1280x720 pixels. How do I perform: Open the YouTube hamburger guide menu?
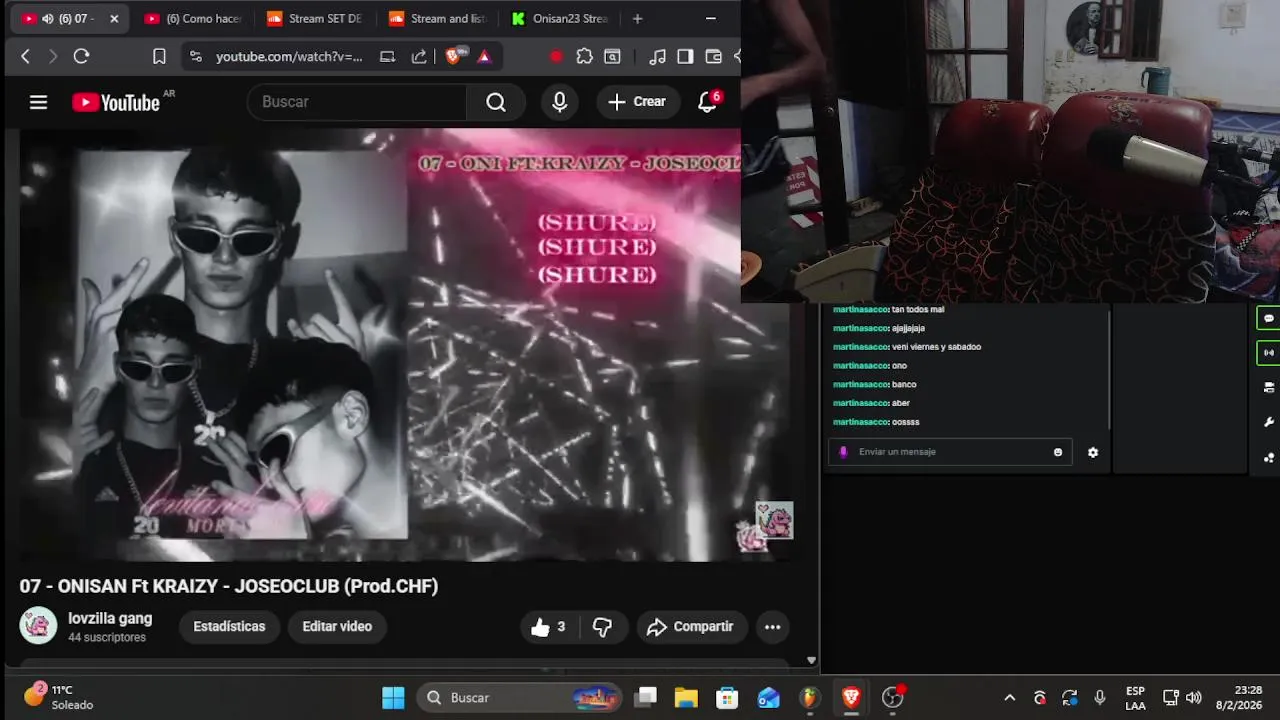click(x=38, y=102)
